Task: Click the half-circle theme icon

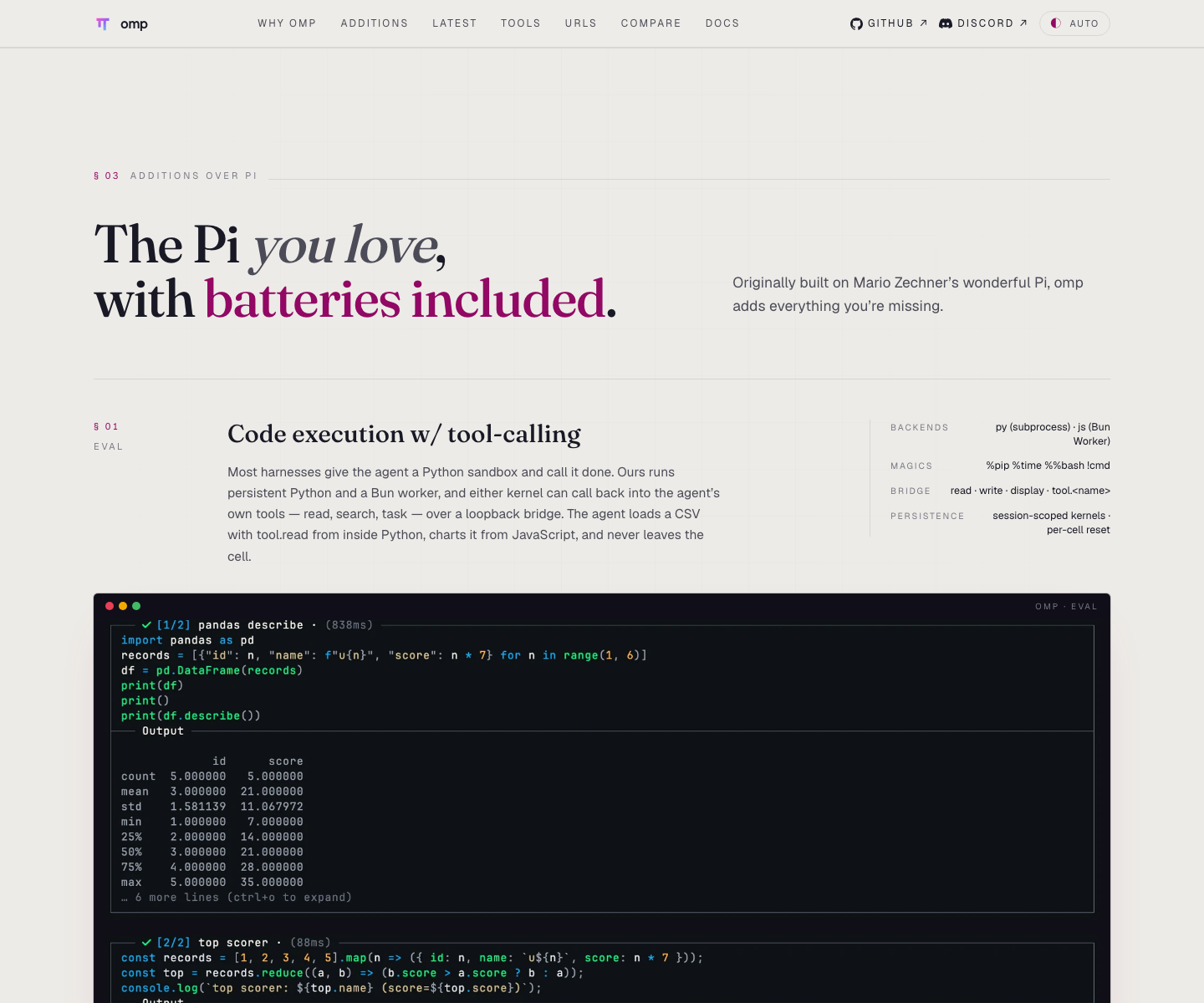Action: click(1056, 23)
